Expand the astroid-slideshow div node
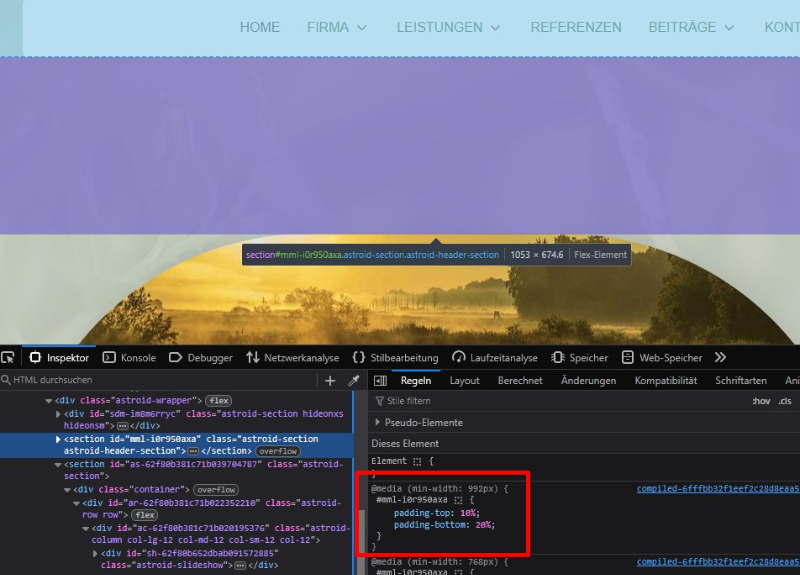This screenshot has width=800, height=575. point(95,554)
